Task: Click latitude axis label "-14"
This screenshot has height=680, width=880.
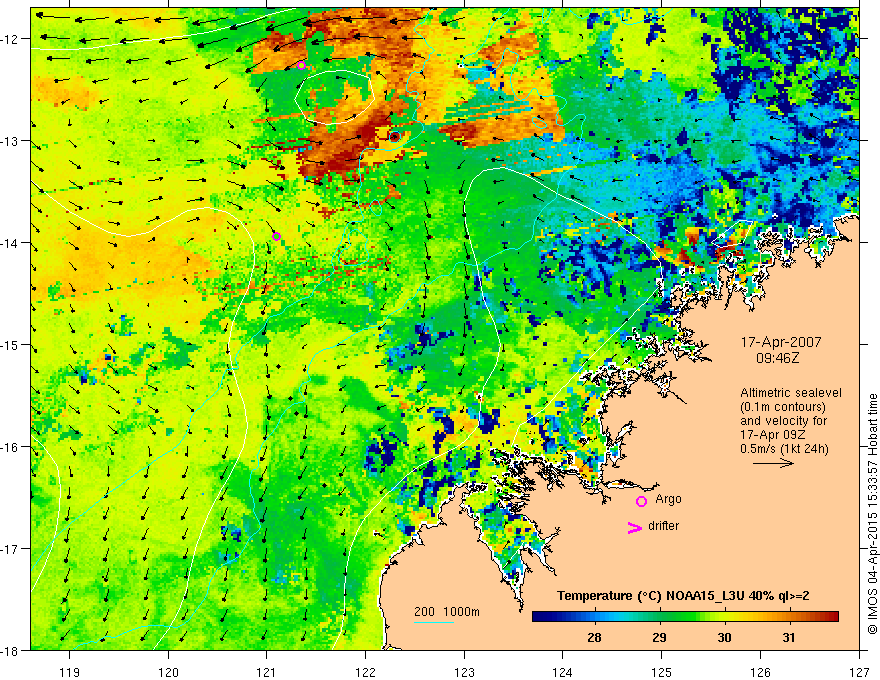Action: (x=11, y=243)
